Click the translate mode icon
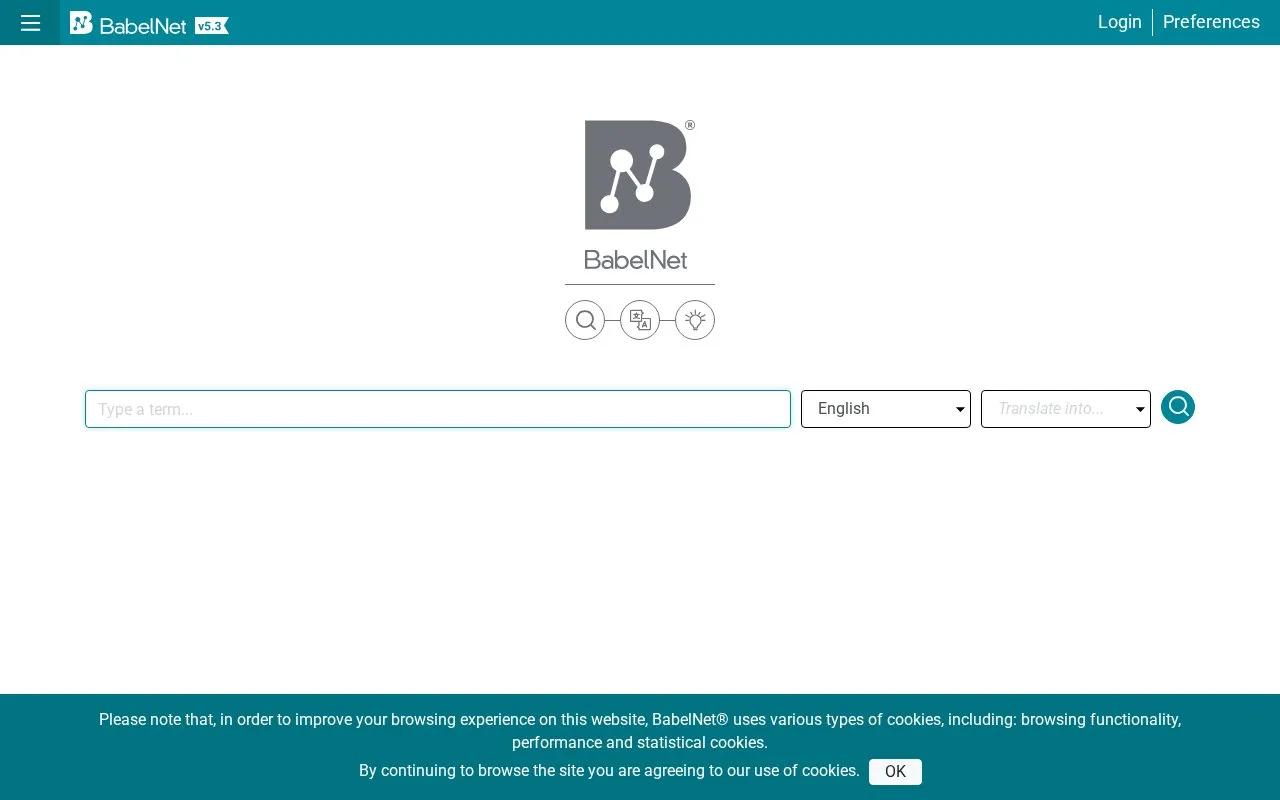Image resolution: width=1280 pixels, height=800 pixels. (x=640, y=320)
